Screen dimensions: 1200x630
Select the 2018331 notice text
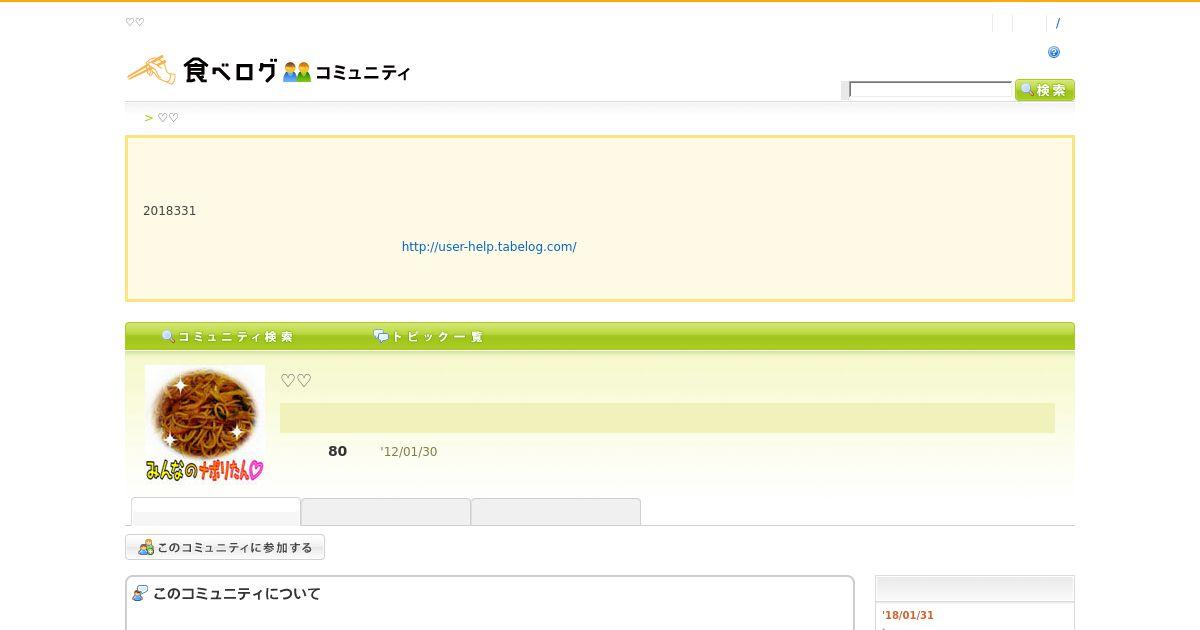(x=170, y=211)
